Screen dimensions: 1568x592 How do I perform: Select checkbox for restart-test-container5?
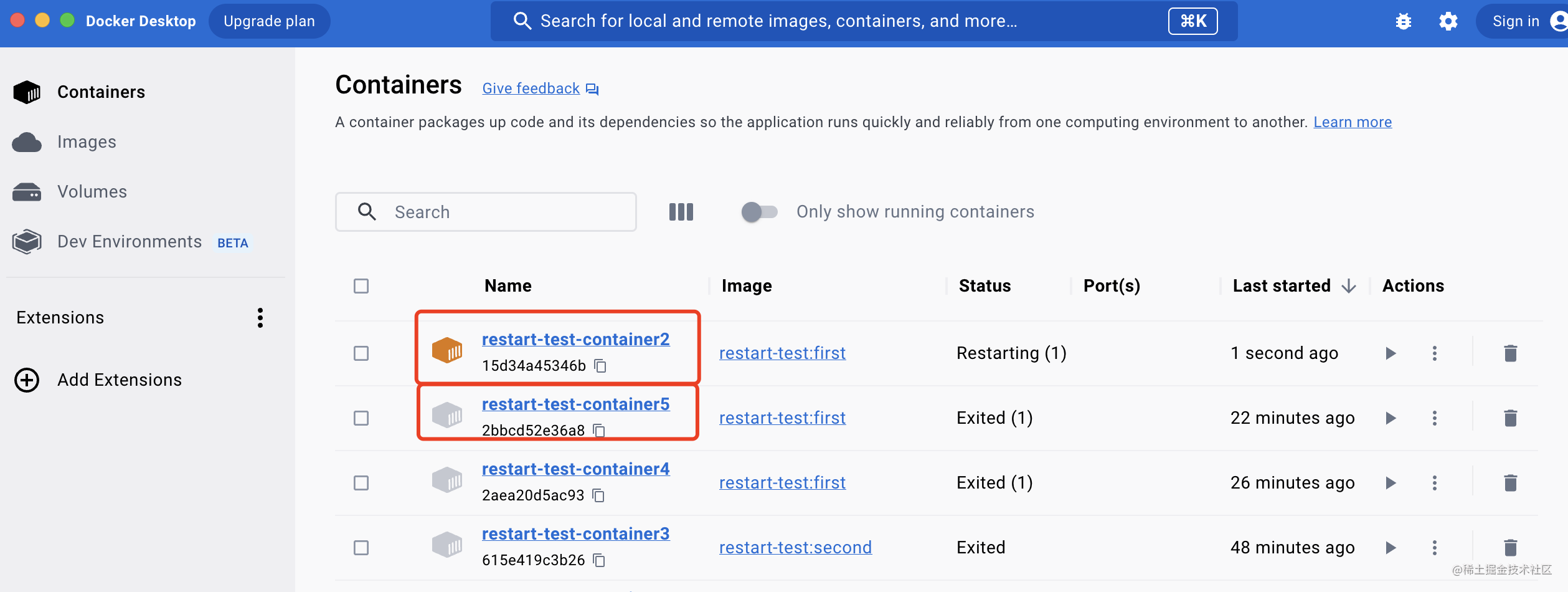(x=361, y=418)
